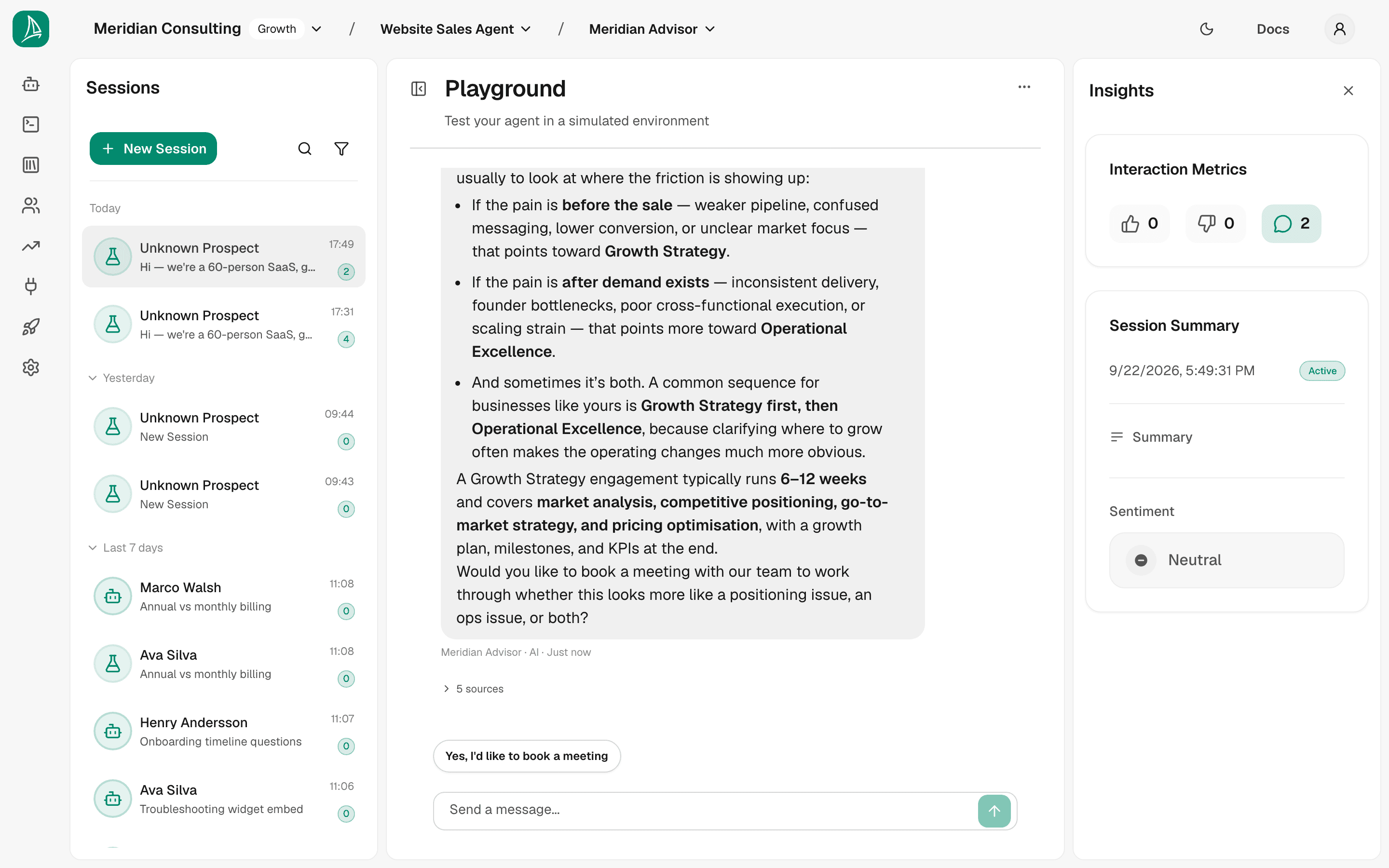This screenshot has height=868, width=1389.
Task: Click the thumbs up metric
Action: pos(1140,223)
